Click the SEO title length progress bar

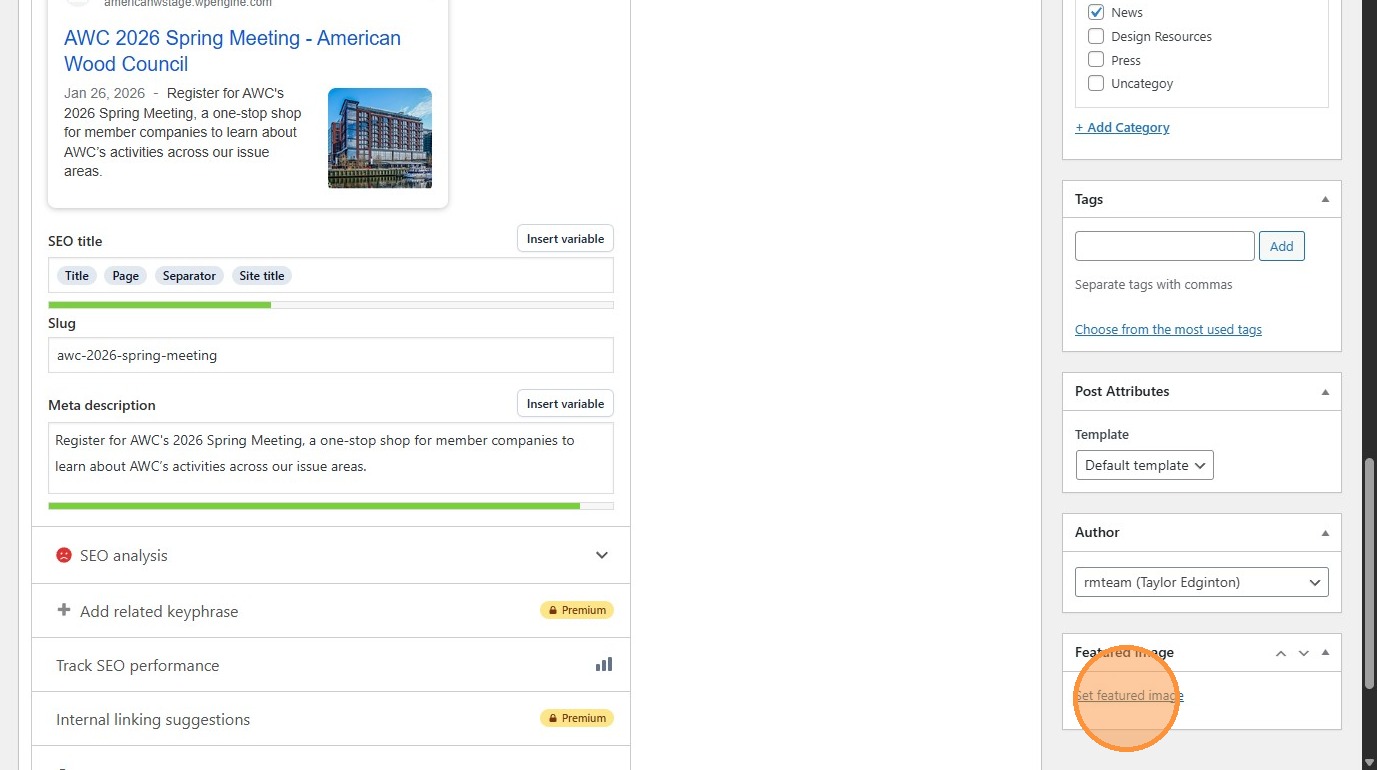click(x=331, y=305)
